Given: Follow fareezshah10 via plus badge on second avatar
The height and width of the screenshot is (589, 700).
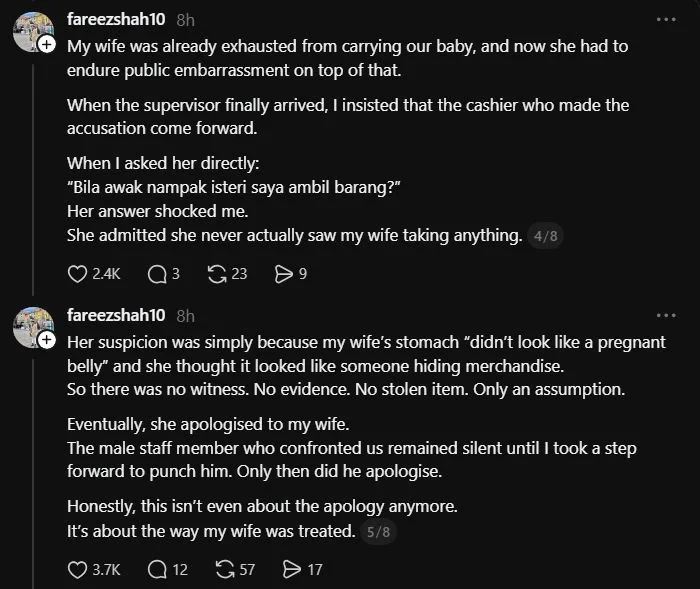Looking at the screenshot, I should tap(46, 340).
